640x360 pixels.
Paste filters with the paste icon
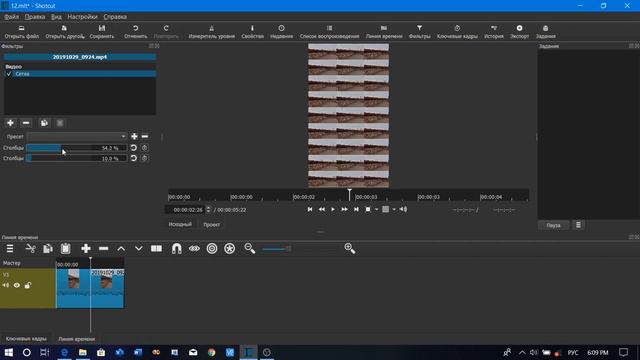pyautogui.click(x=60, y=123)
